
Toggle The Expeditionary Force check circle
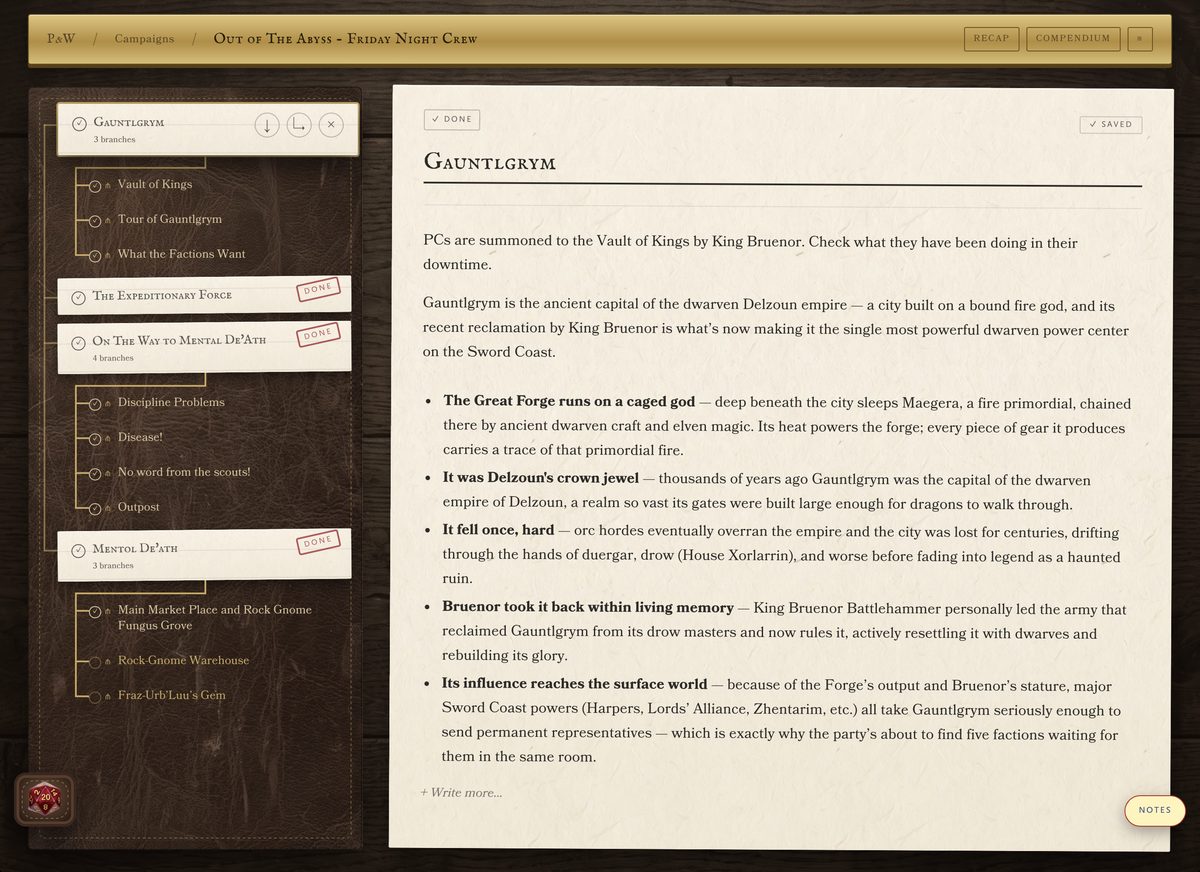click(x=78, y=296)
